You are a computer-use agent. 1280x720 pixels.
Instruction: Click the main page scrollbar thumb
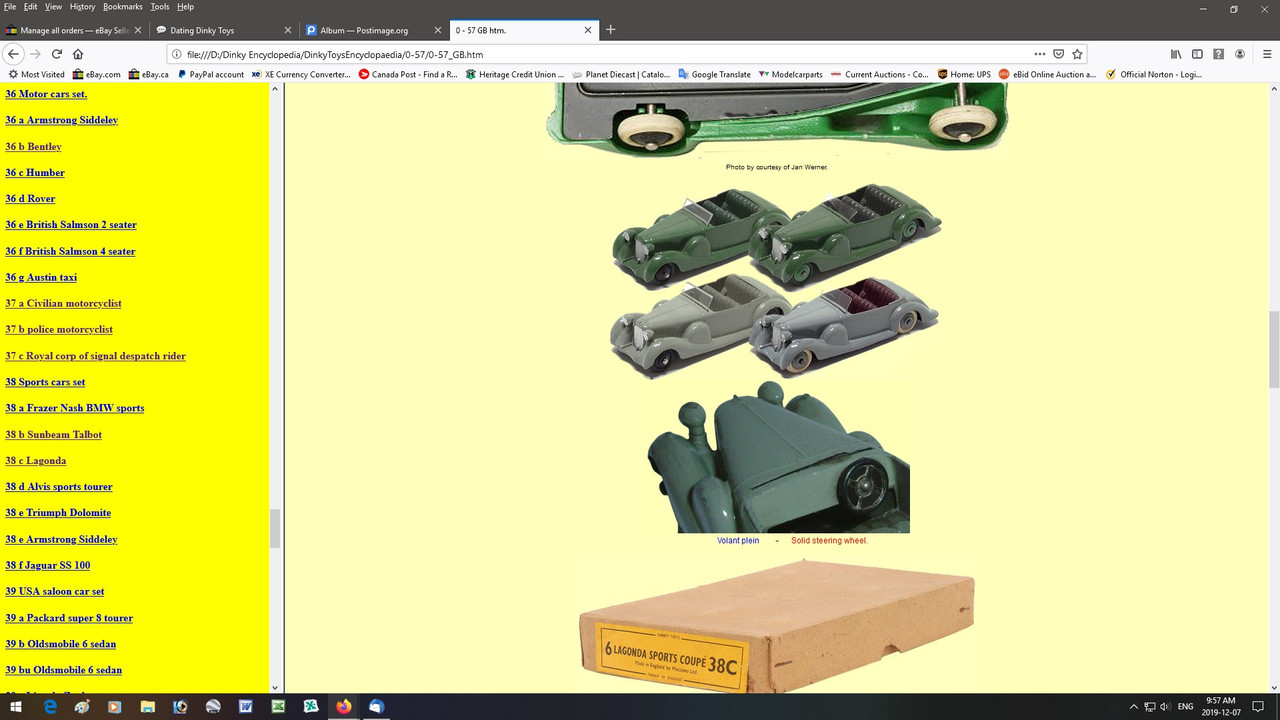[1274, 349]
